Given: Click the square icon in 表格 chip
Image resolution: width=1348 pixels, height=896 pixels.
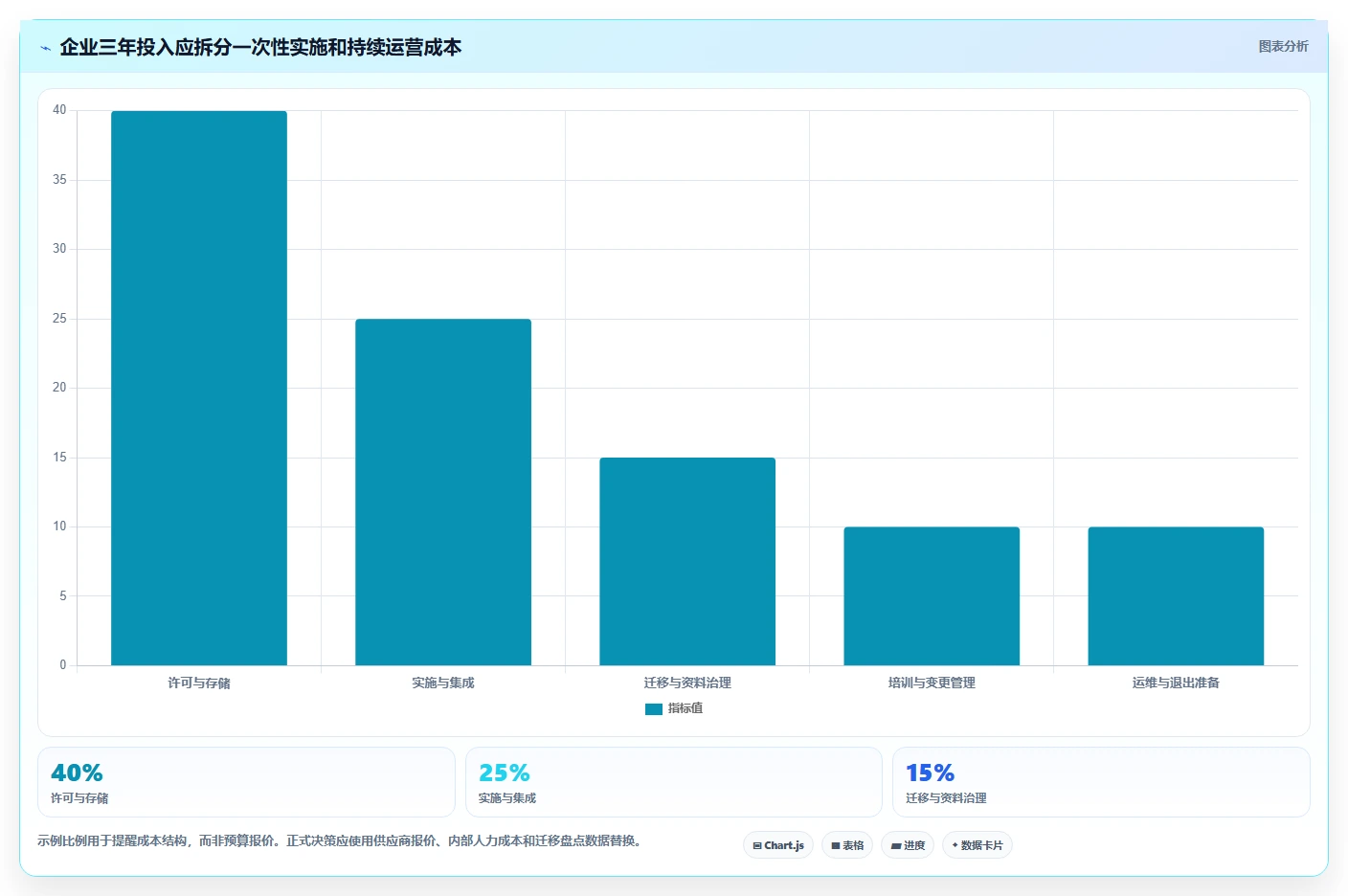Looking at the screenshot, I should (836, 846).
